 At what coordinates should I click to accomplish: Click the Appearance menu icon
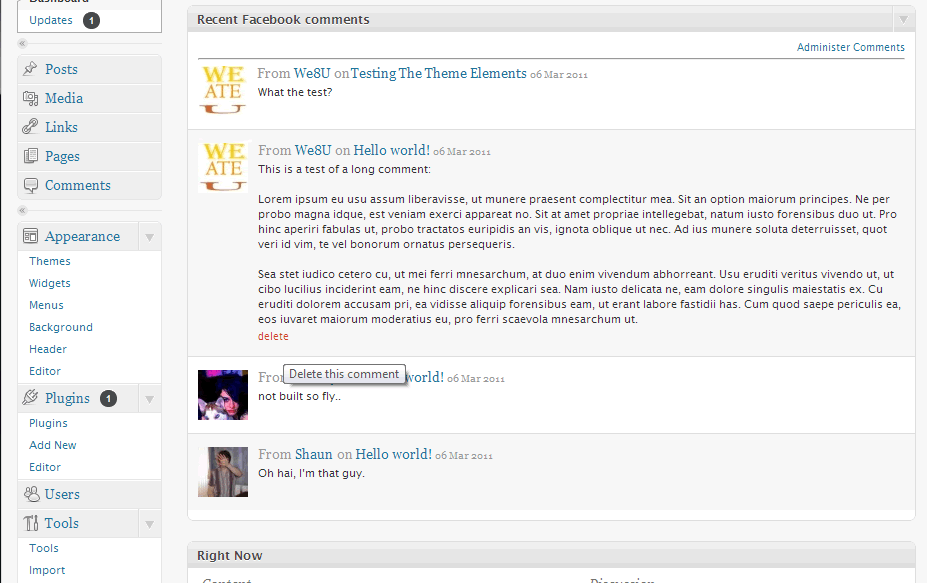[31, 237]
